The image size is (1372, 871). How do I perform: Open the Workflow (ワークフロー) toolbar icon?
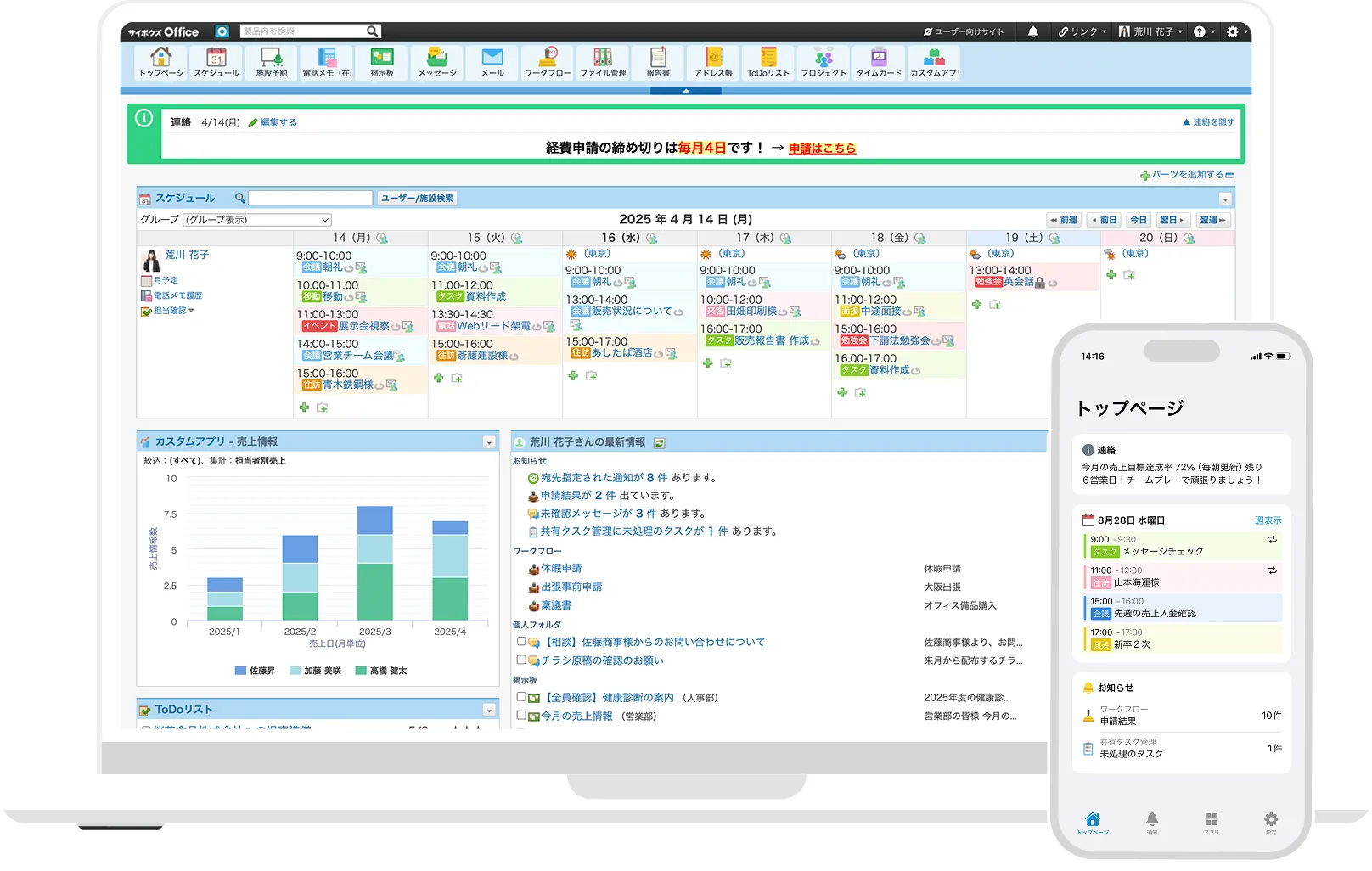click(548, 62)
